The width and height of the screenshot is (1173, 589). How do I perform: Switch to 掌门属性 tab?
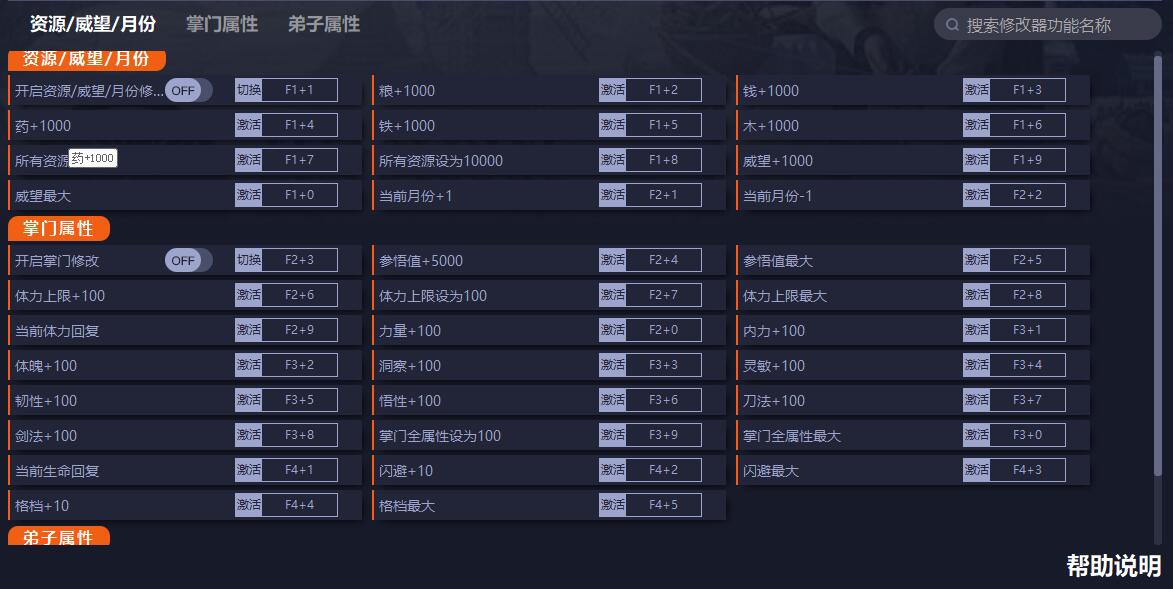(222, 24)
